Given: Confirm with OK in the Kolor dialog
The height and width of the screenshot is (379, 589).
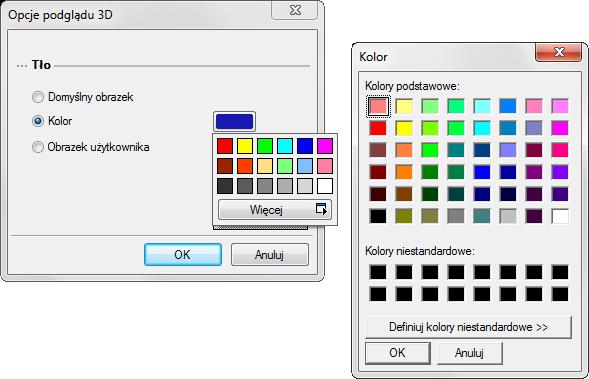Looking at the screenshot, I should point(397,353).
